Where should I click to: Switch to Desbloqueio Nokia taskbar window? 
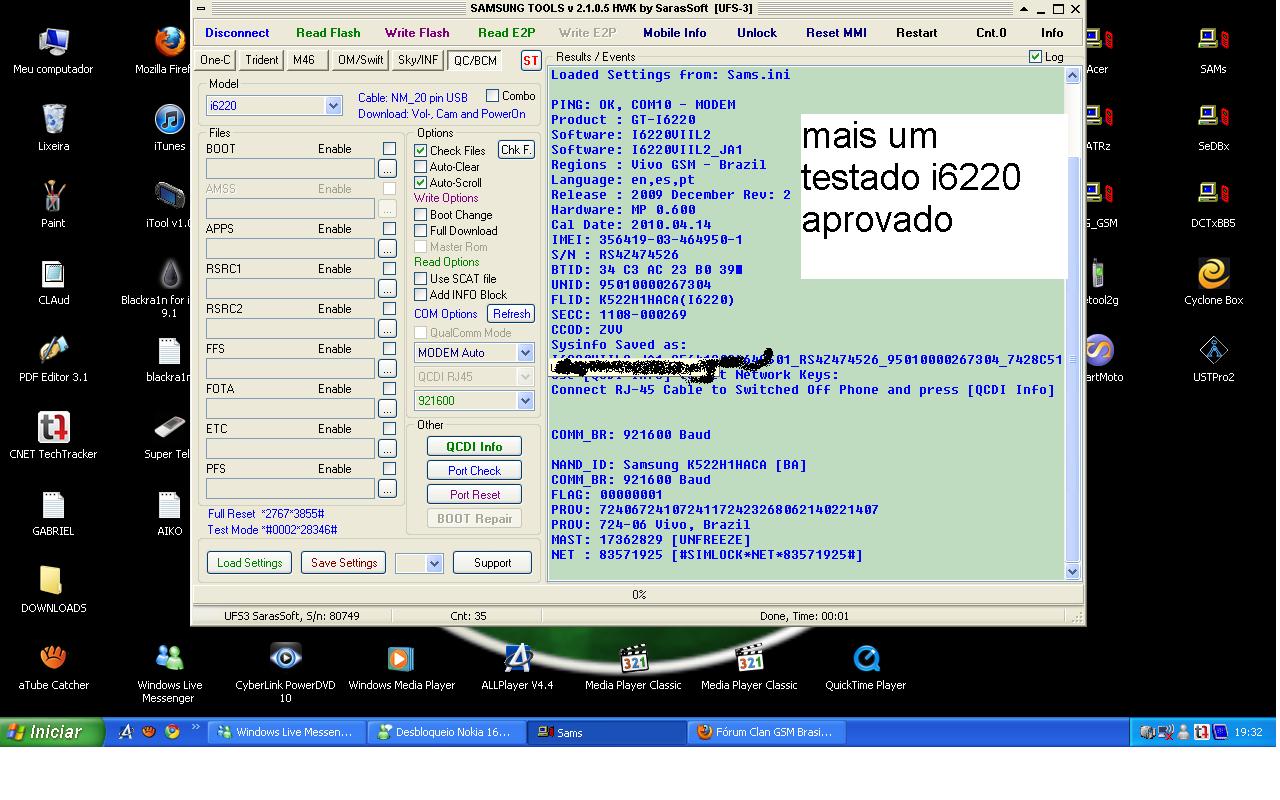coord(446,732)
